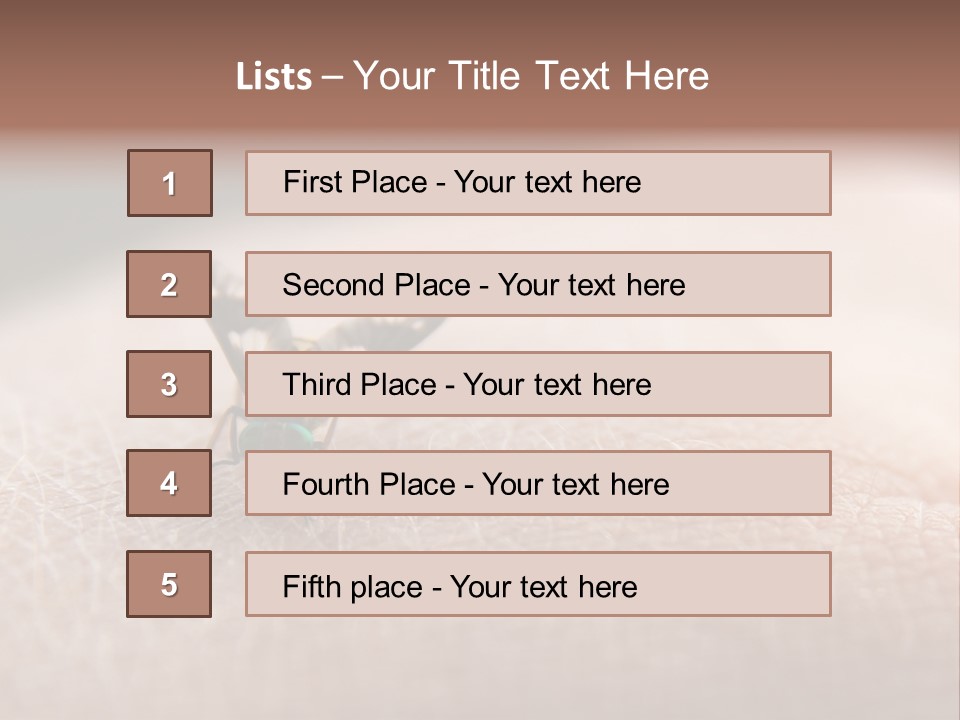
Task: Select the Fifth place text bar
Action: tap(538, 584)
